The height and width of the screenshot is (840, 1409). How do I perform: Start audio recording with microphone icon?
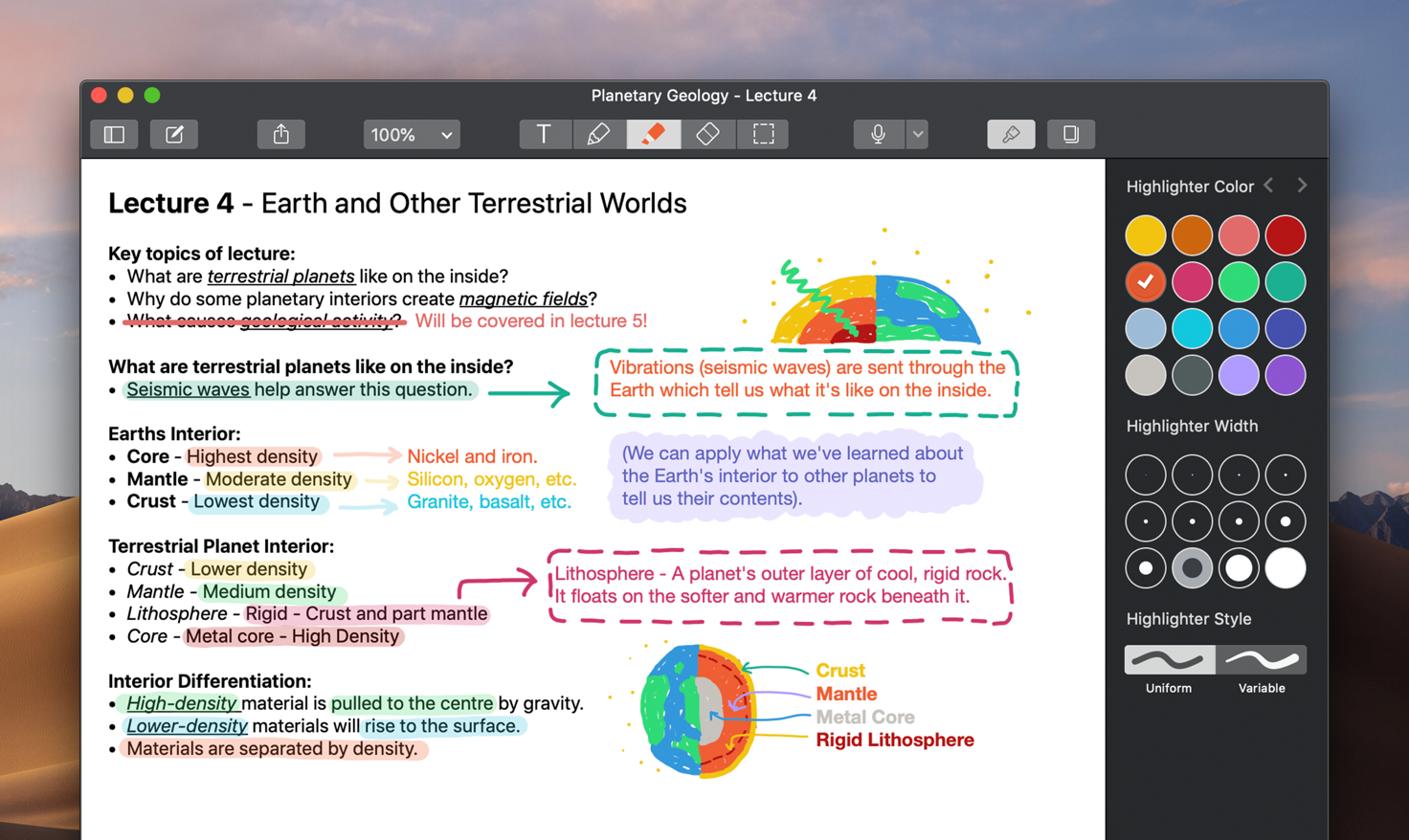tap(878, 135)
